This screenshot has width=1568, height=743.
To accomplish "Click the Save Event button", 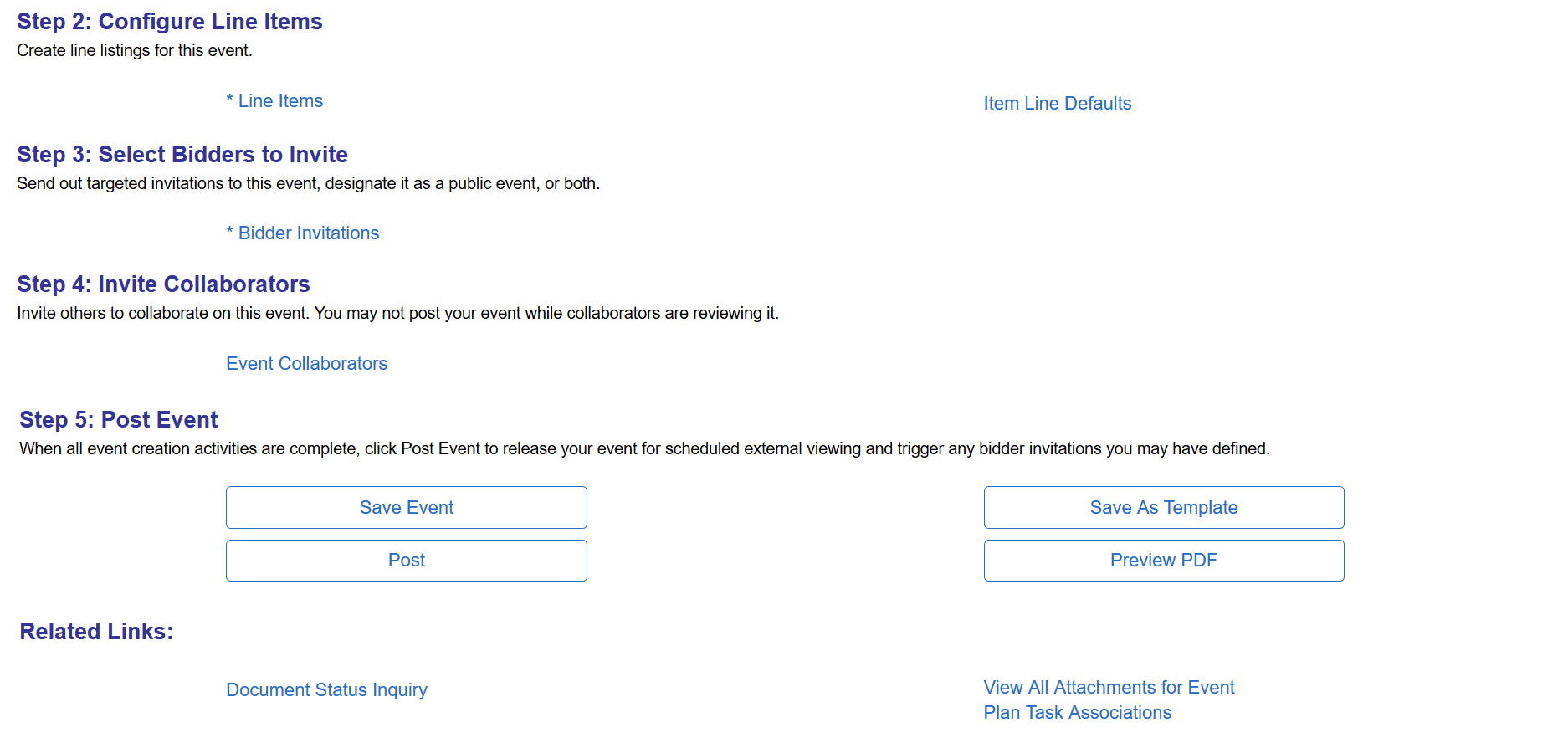I will 407,508.
